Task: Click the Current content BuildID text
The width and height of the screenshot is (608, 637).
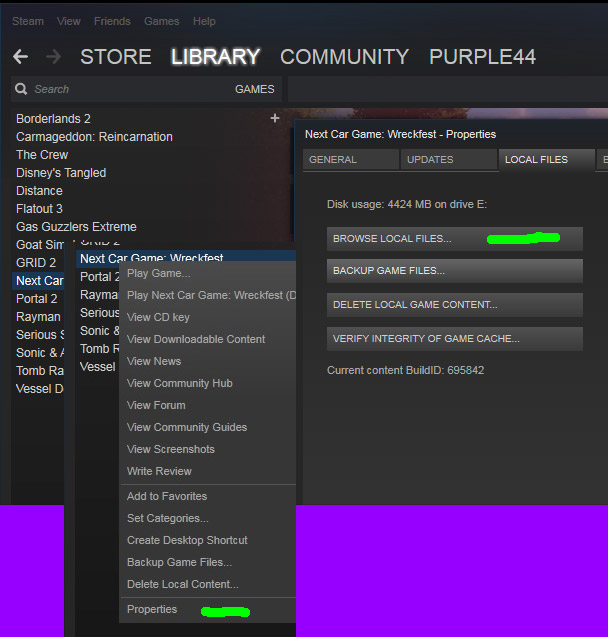Action: [x=405, y=370]
